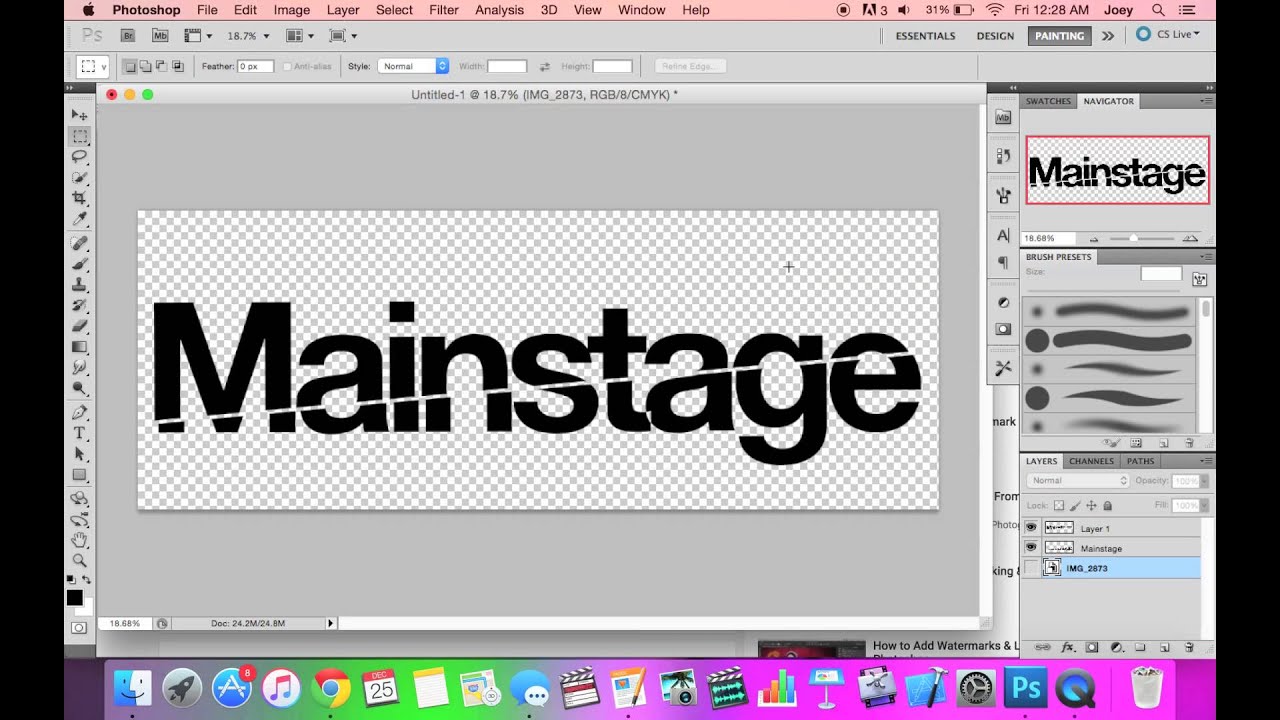Screen dimensions: 1280x720
Task: Switch to the Channels tab
Action: pyautogui.click(x=1091, y=461)
